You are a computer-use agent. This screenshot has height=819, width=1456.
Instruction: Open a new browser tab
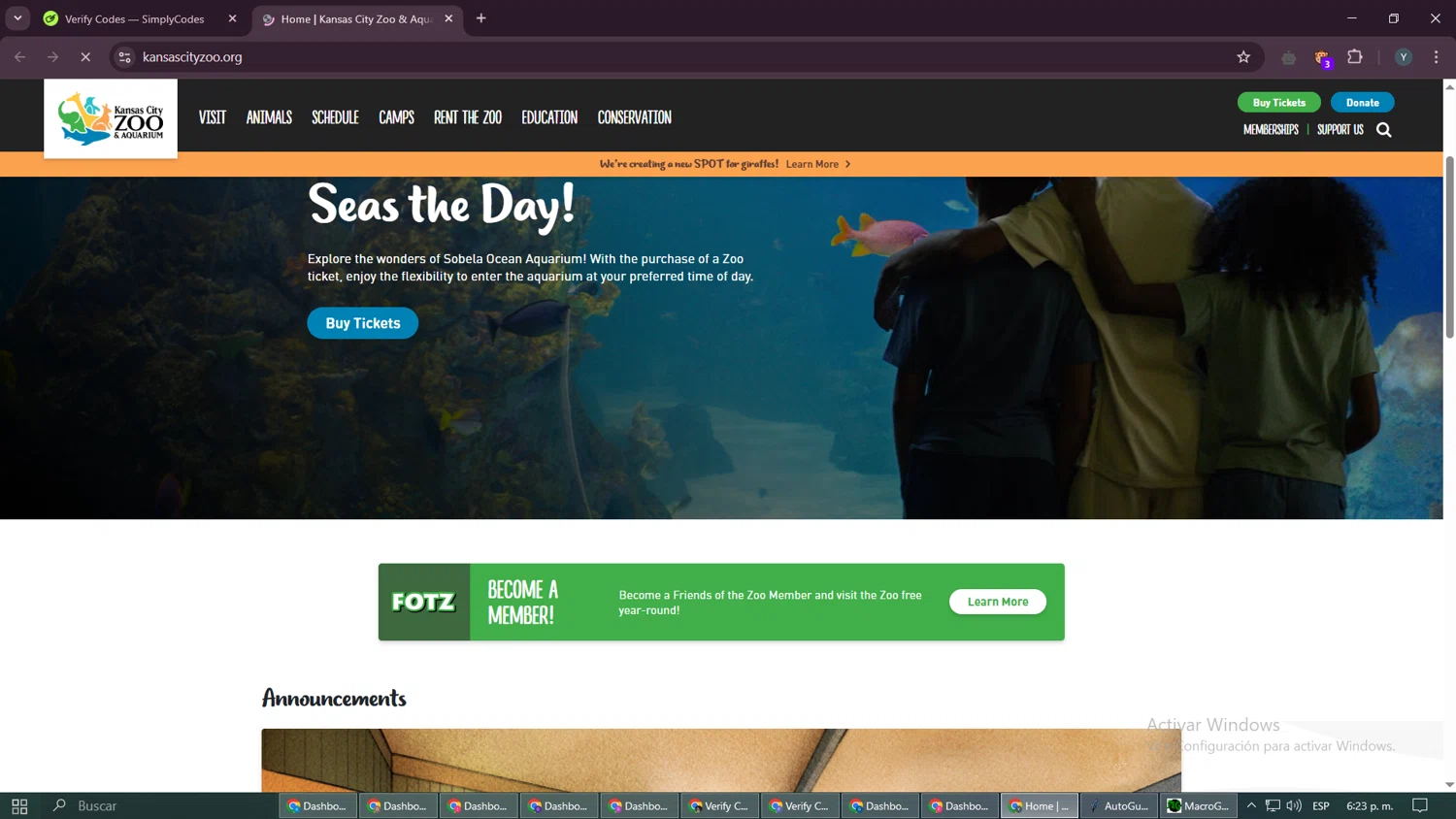481,18
